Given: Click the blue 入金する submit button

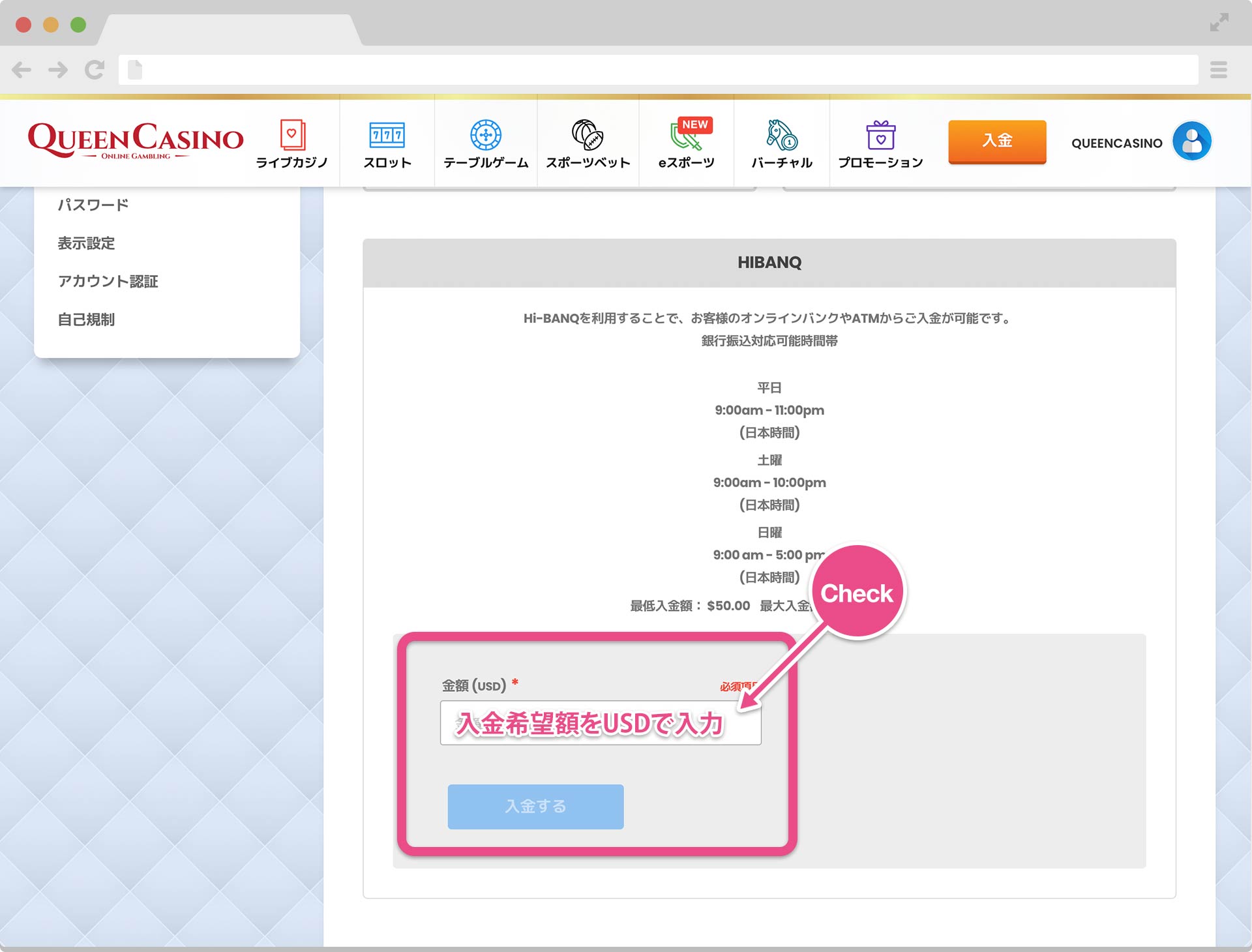Looking at the screenshot, I should pos(535,807).
